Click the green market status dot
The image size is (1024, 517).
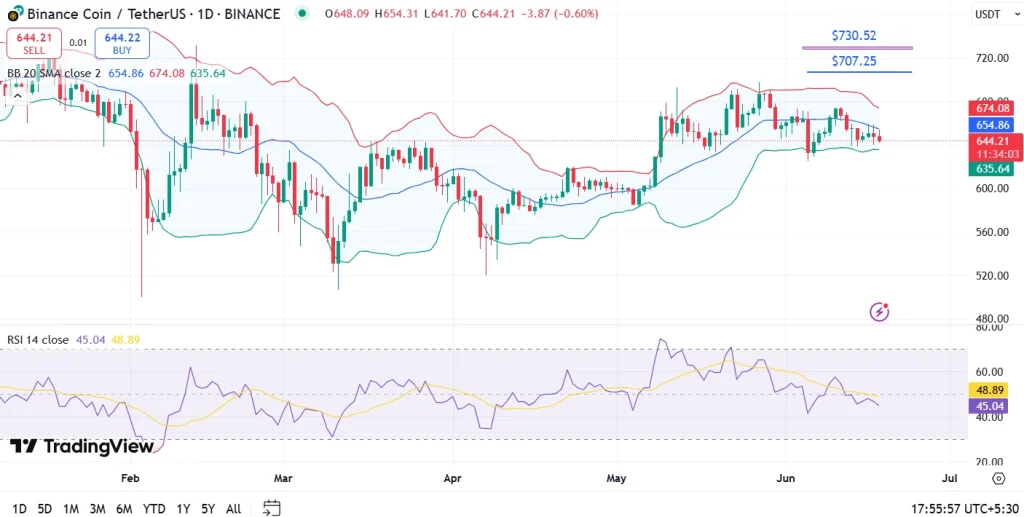pyautogui.click(x=301, y=12)
